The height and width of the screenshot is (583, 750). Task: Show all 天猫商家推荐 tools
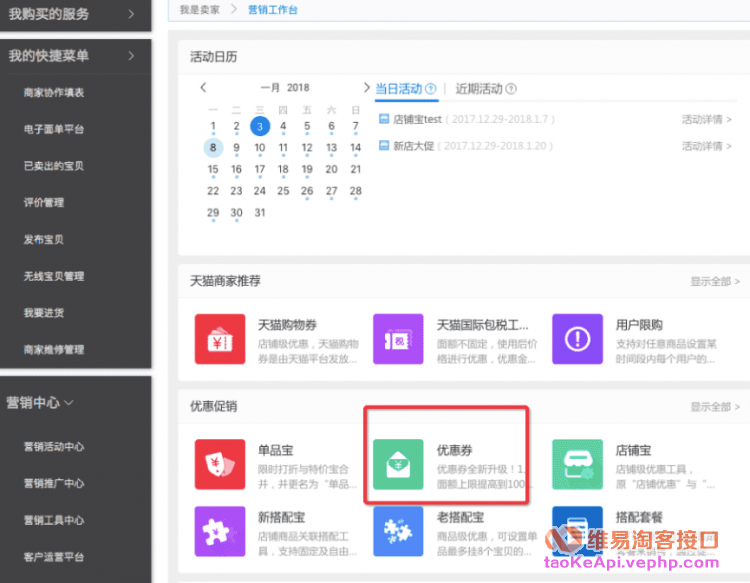[715, 281]
